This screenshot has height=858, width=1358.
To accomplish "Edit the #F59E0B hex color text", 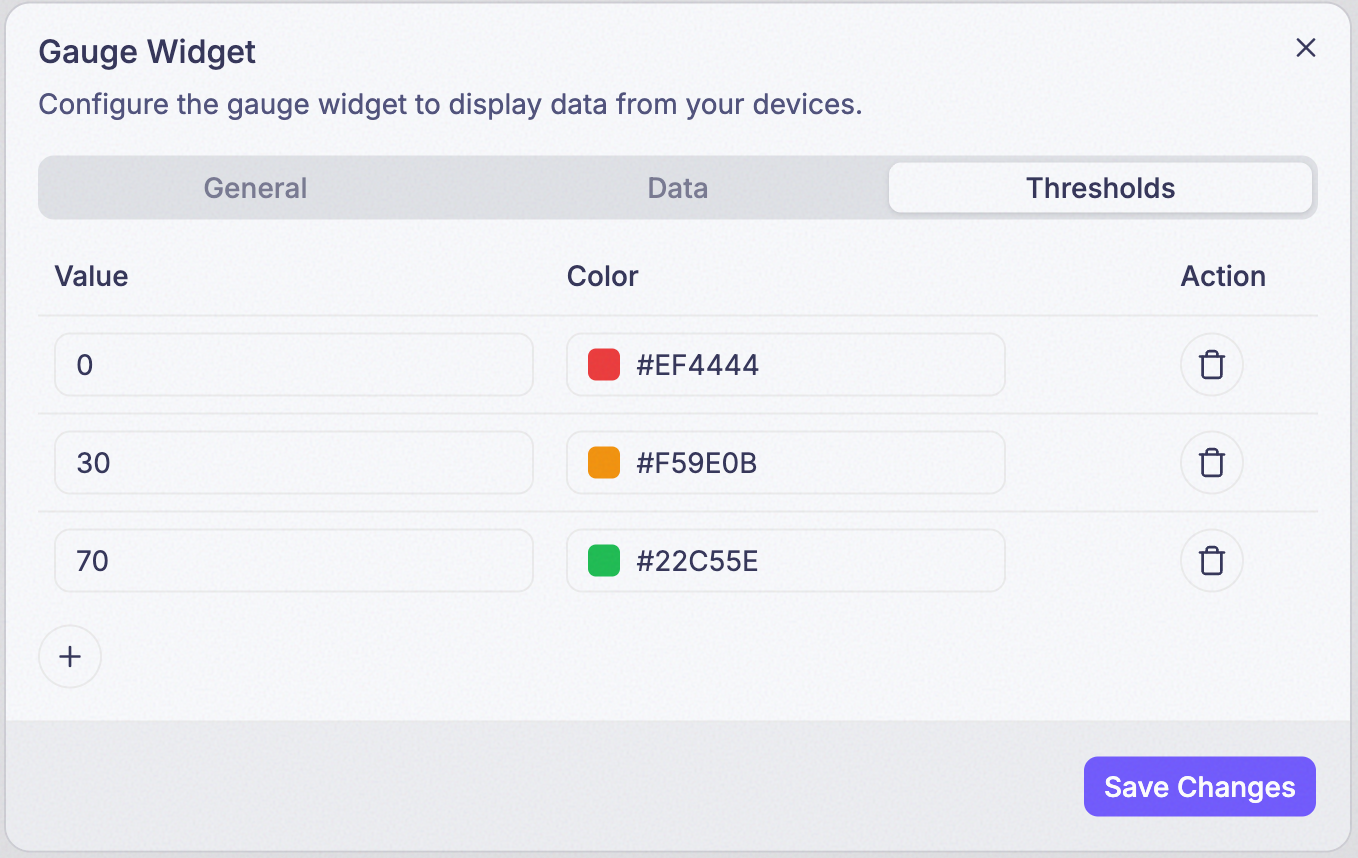I will [697, 463].
